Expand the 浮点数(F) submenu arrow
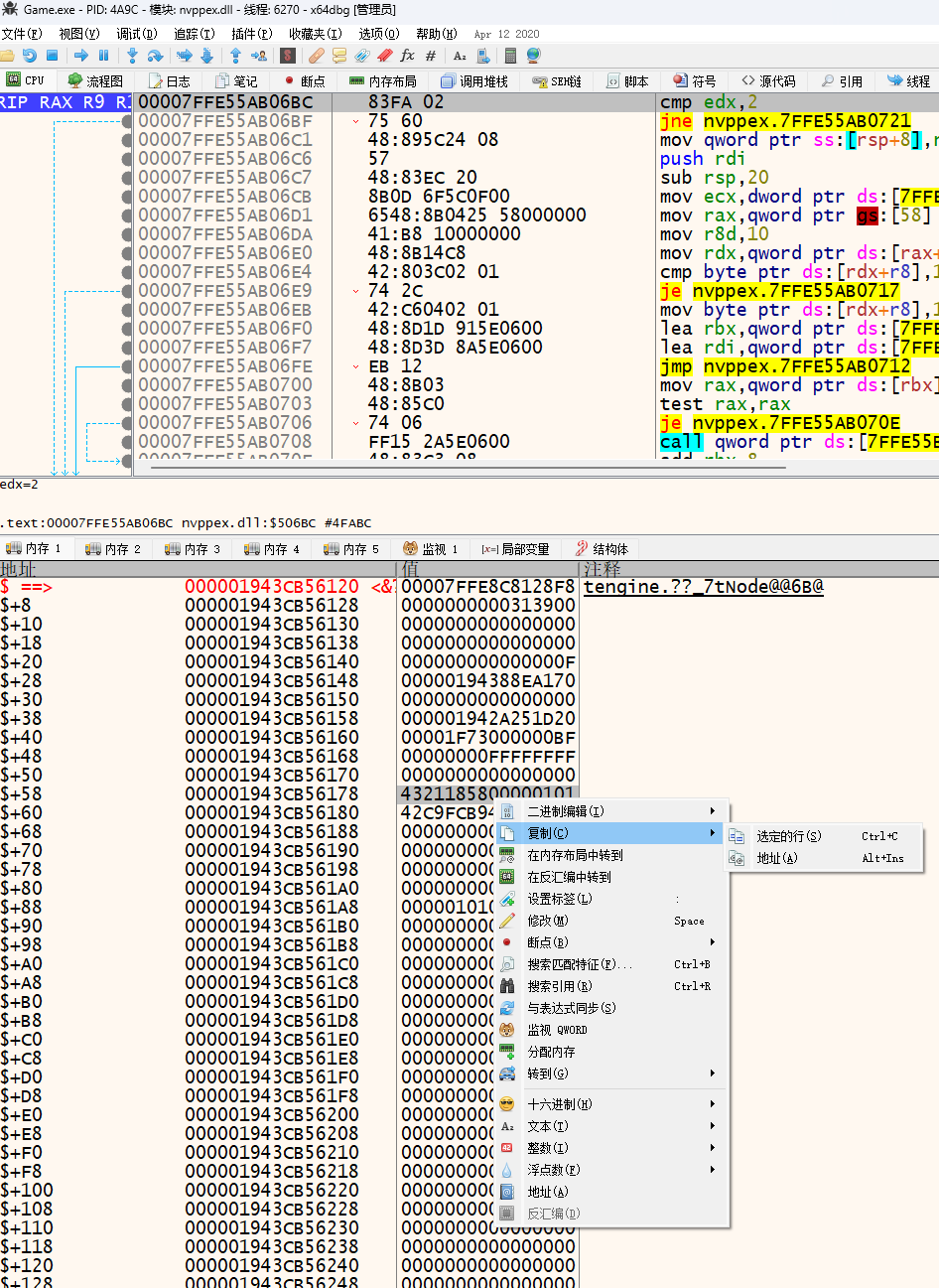Image resolution: width=939 pixels, height=1288 pixels. pos(713,1170)
